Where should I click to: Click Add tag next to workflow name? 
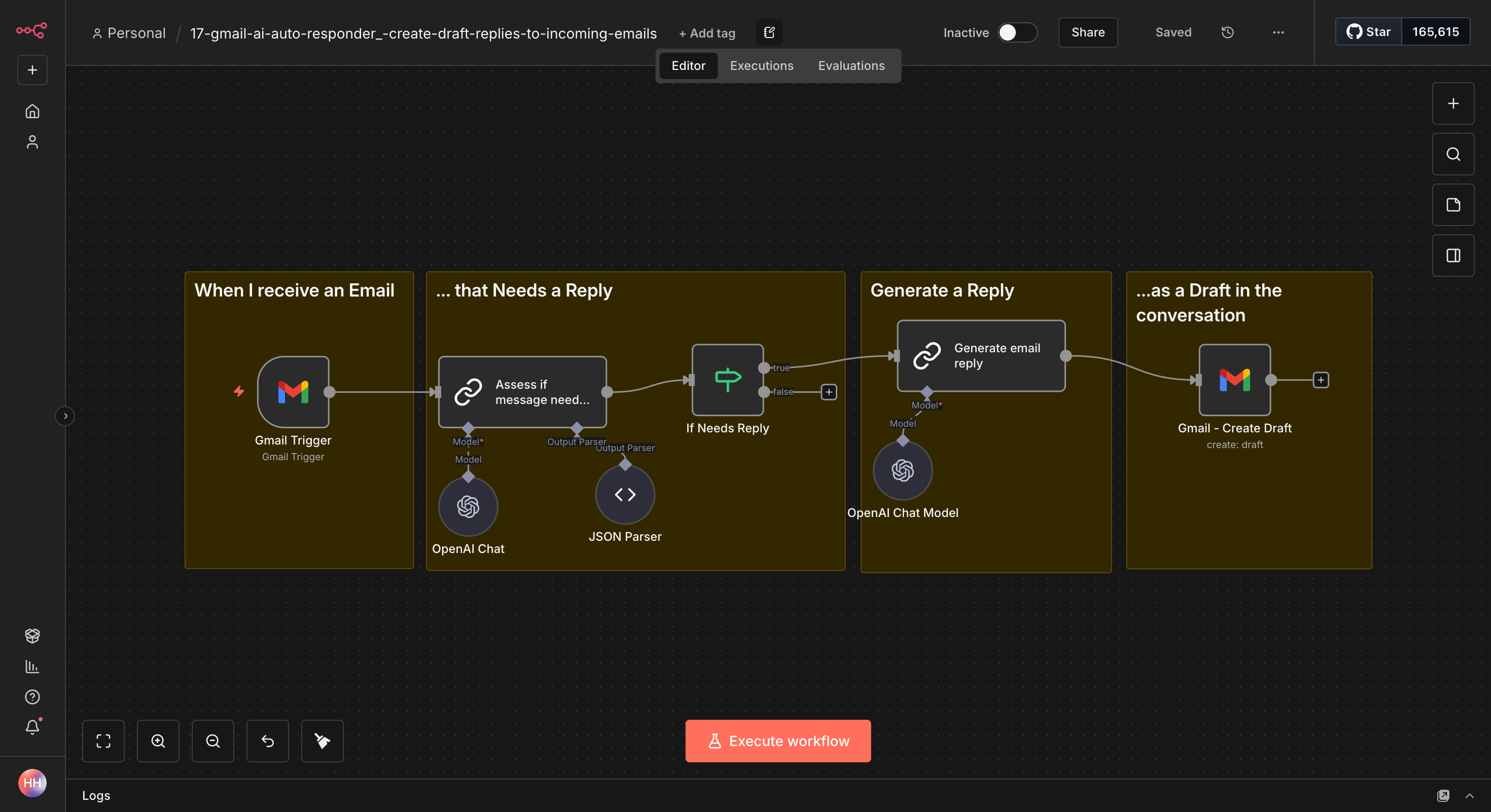tap(707, 33)
